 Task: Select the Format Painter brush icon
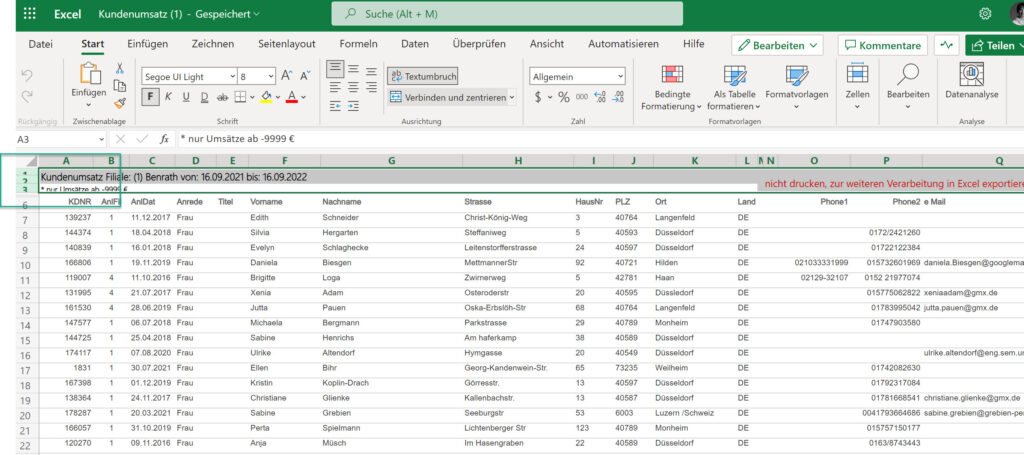[x=120, y=102]
